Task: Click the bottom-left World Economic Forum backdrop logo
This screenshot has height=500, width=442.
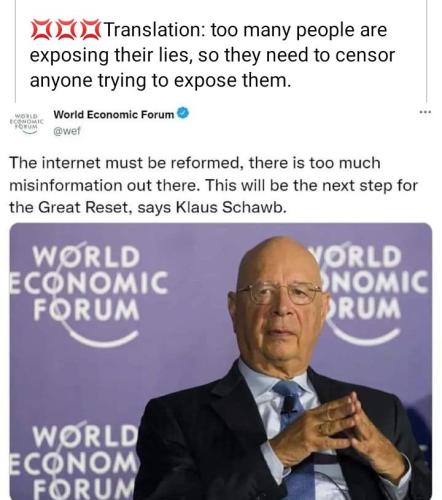Action: coord(75,462)
